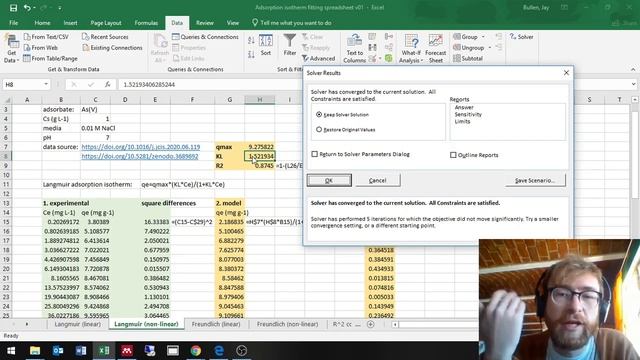Expand the formula bar

633,84
